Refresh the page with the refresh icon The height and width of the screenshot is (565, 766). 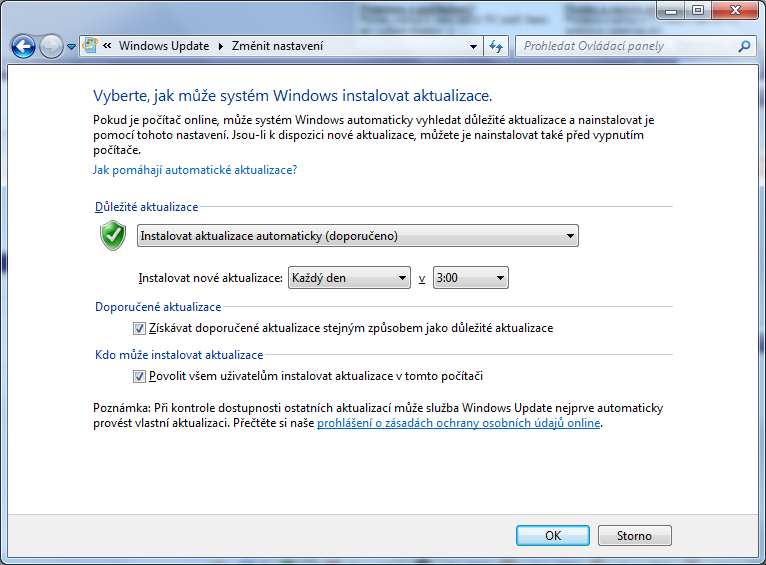[x=496, y=46]
